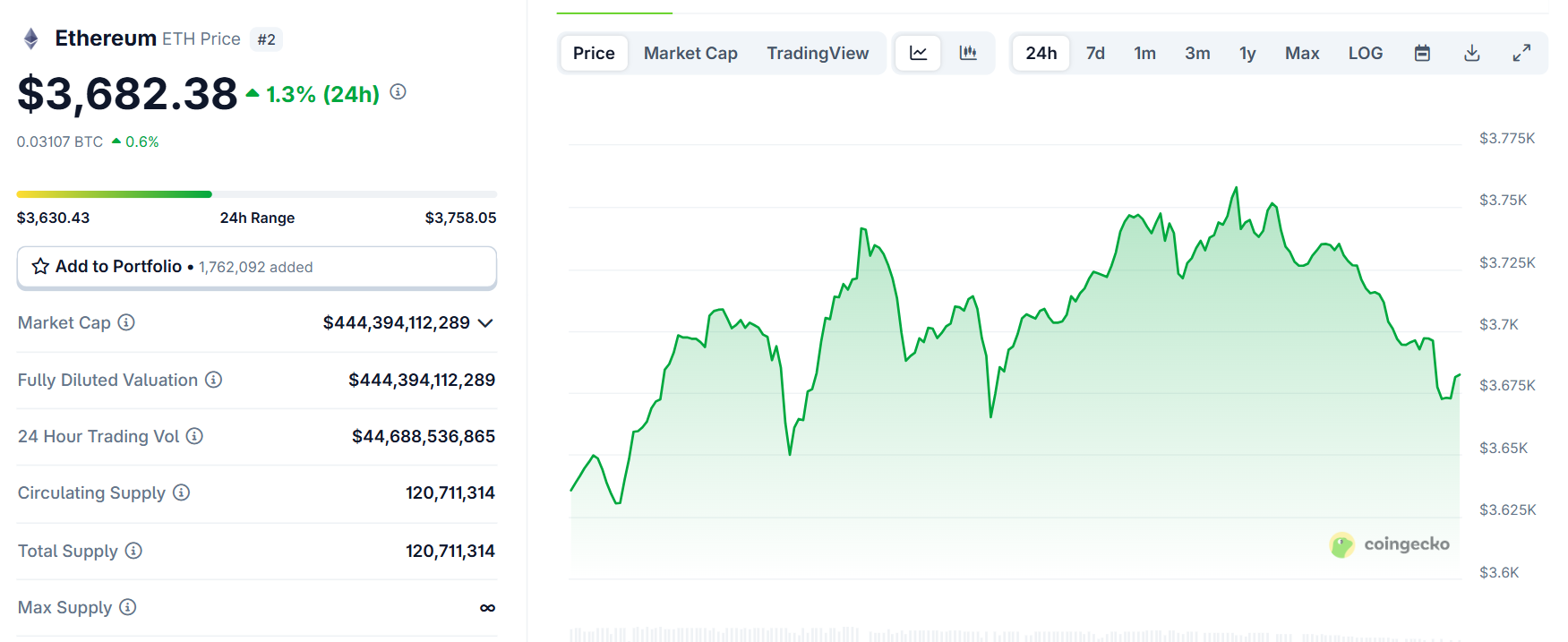Click the peak point on the price chart
Screen dimensions: 1568x642
coord(1237,188)
